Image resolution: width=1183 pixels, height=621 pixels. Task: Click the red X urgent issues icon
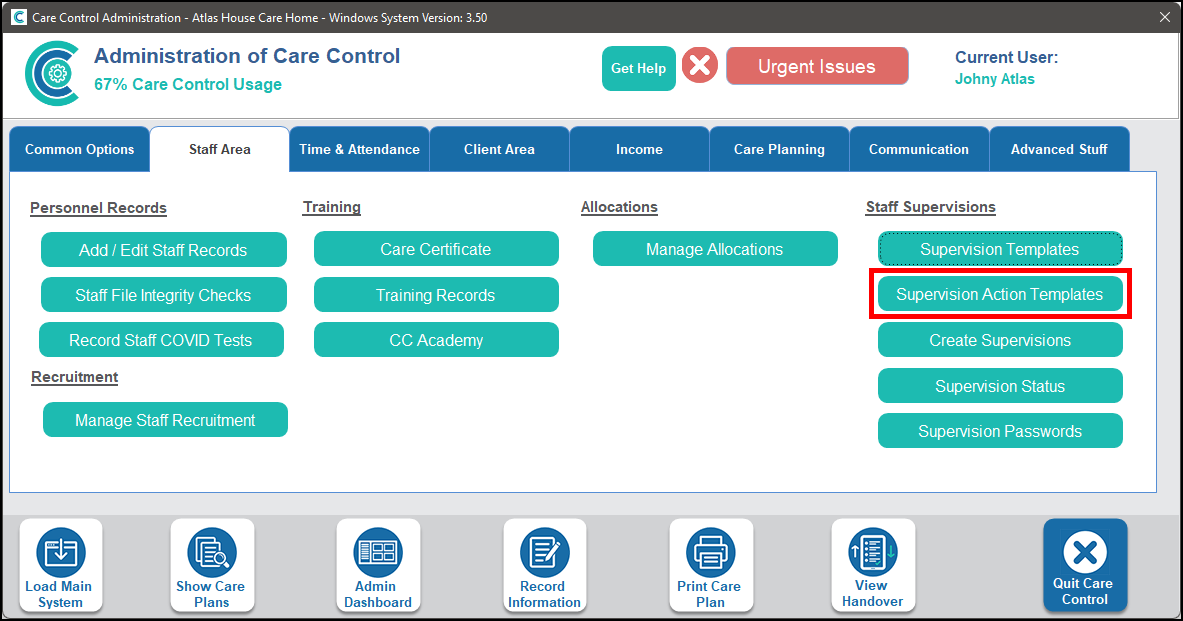click(x=700, y=67)
